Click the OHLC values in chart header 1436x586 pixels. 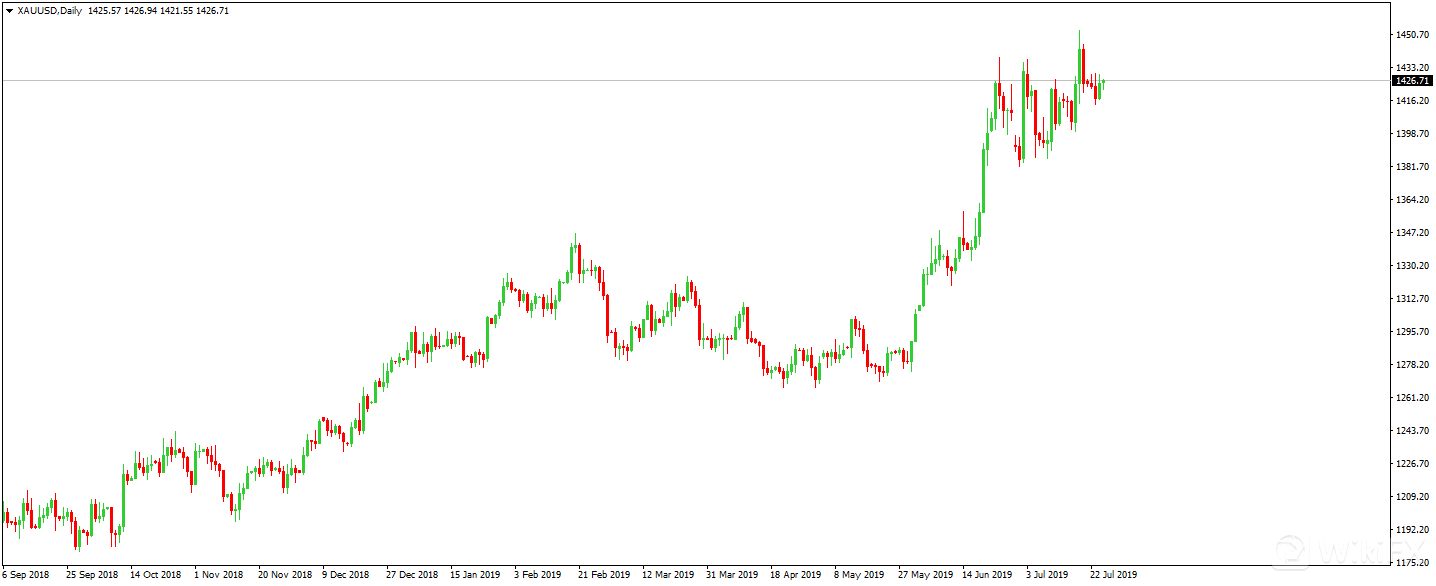coord(158,11)
